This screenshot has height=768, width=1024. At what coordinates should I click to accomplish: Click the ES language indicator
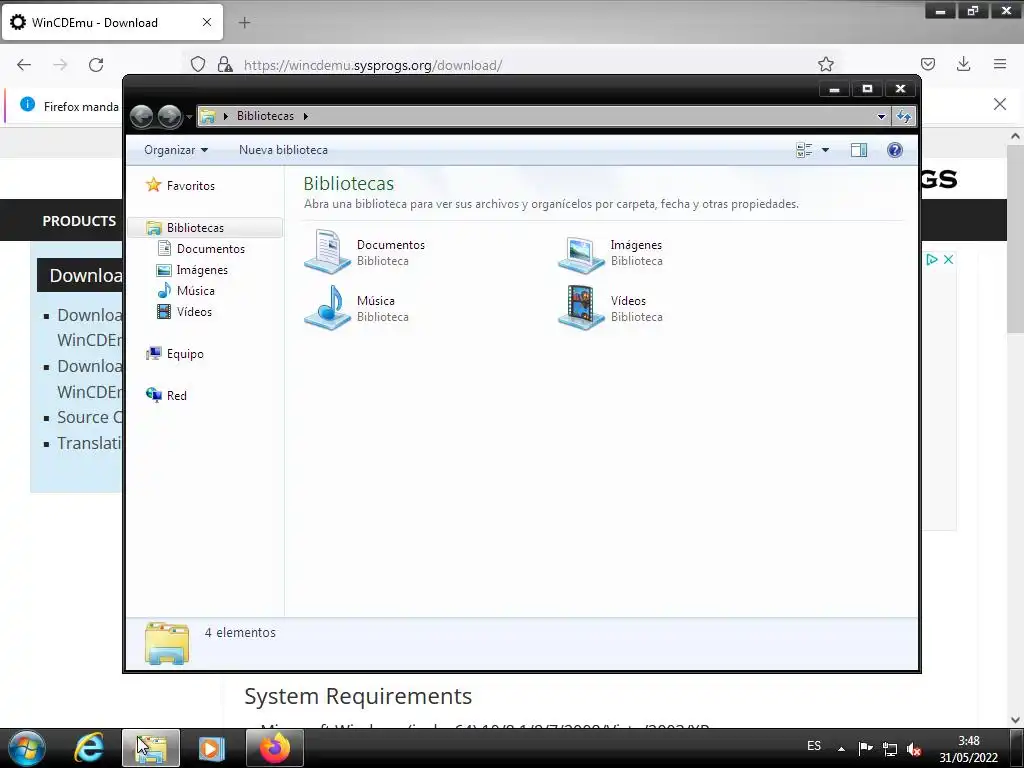(814, 746)
